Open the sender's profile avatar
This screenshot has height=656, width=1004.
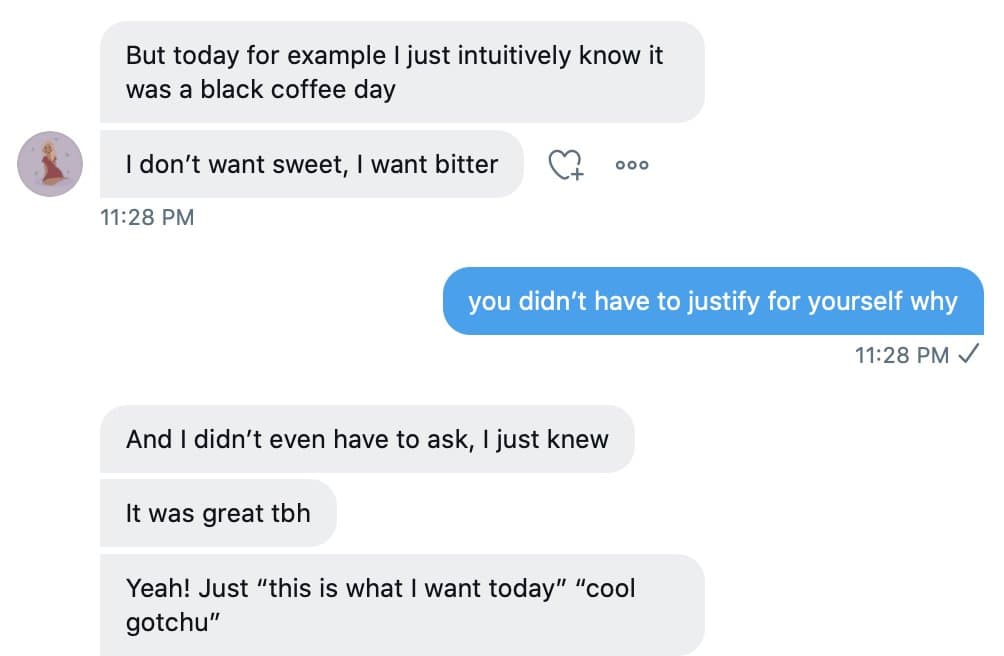[x=49, y=164]
